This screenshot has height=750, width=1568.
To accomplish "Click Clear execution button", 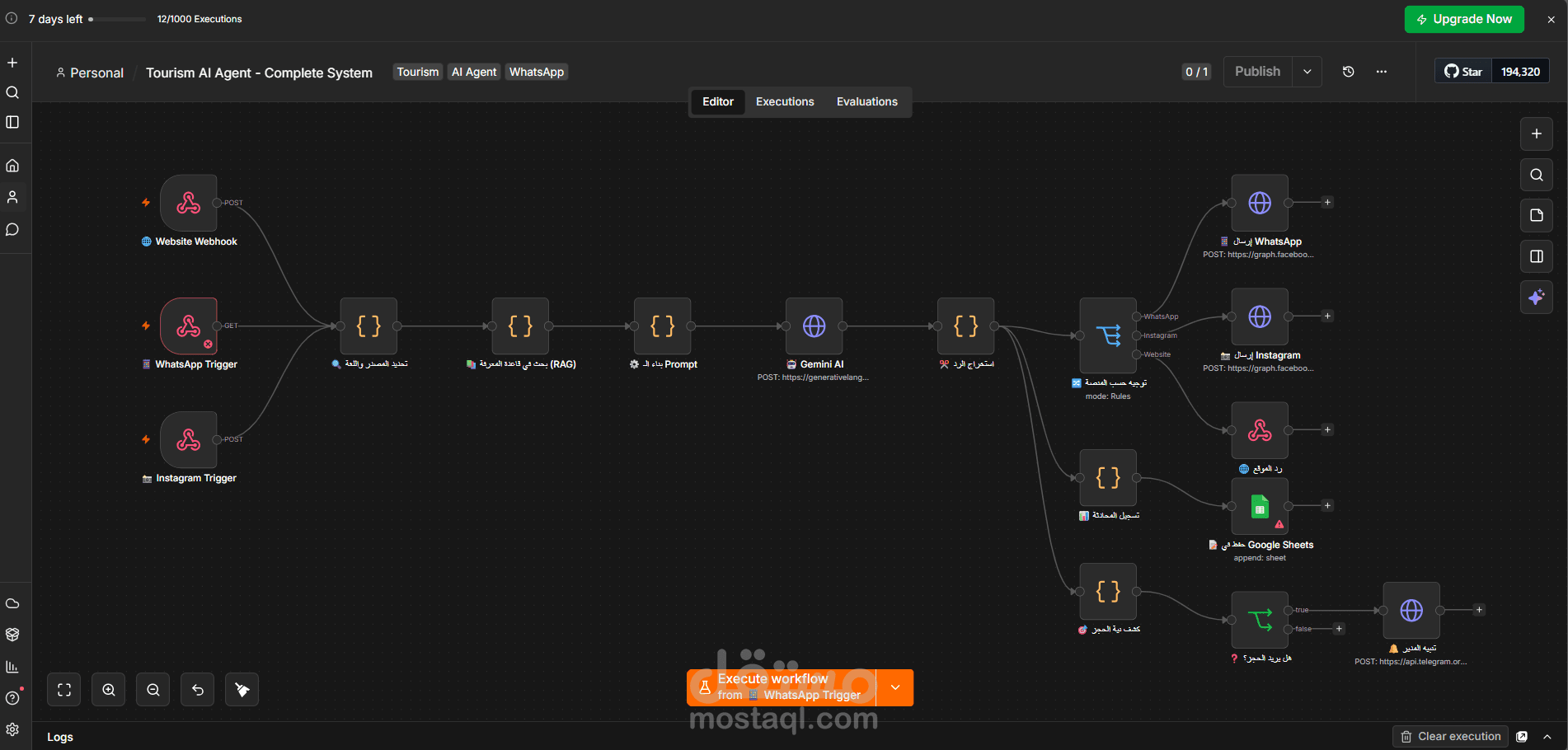I will [1451, 737].
